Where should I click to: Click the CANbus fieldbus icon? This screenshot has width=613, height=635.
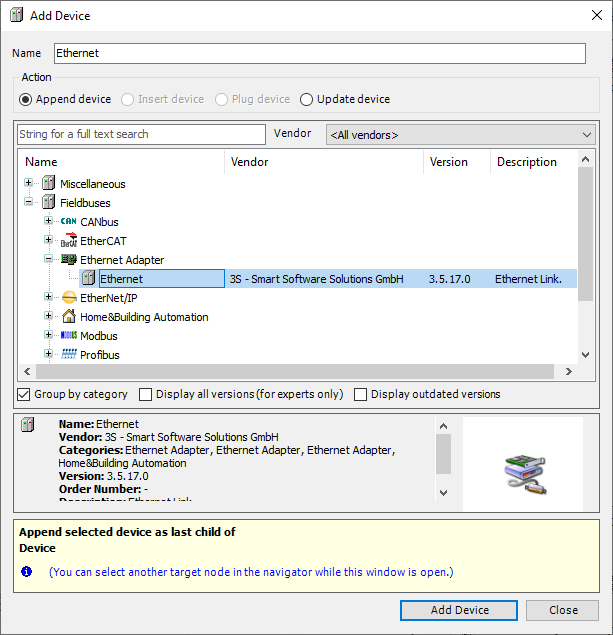pyautogui.click(x=68, y=222)
